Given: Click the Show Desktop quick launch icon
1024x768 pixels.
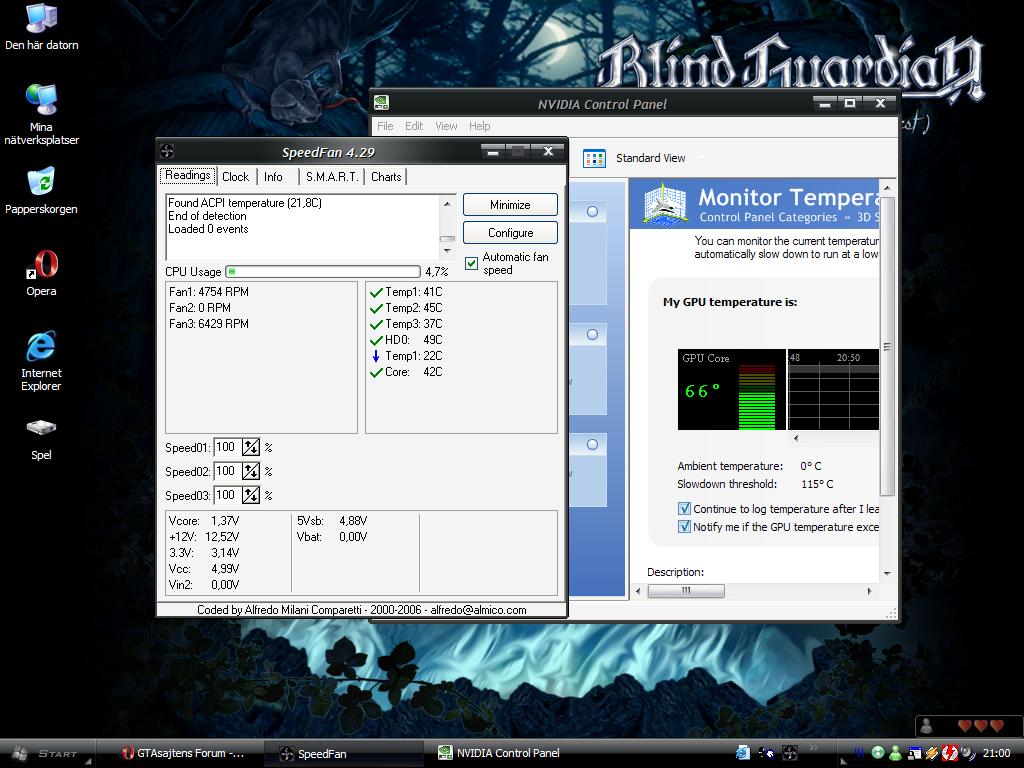Looking at the screenshot, I should [766, 752].
